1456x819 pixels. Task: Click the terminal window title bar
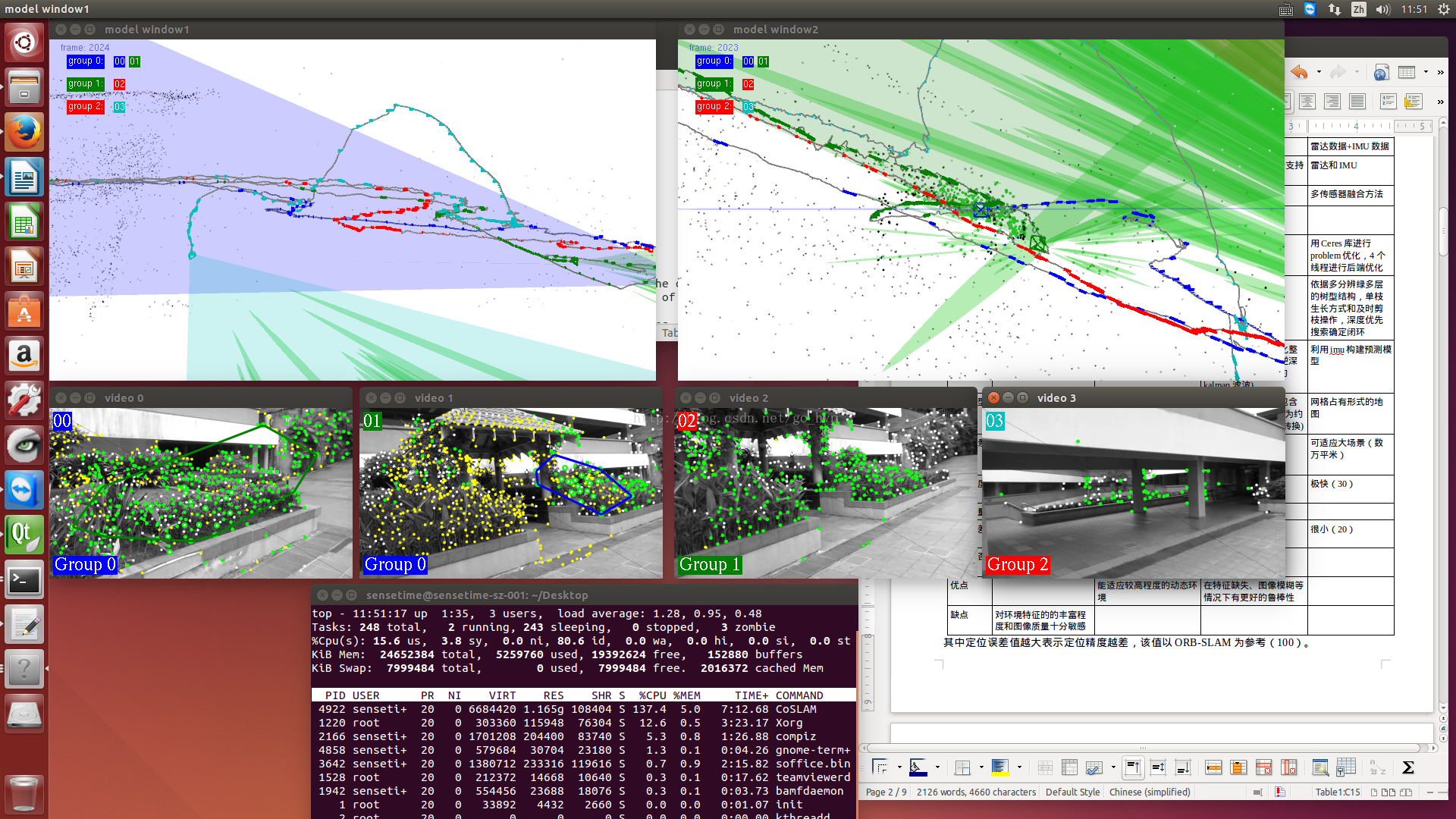[584, 595]
